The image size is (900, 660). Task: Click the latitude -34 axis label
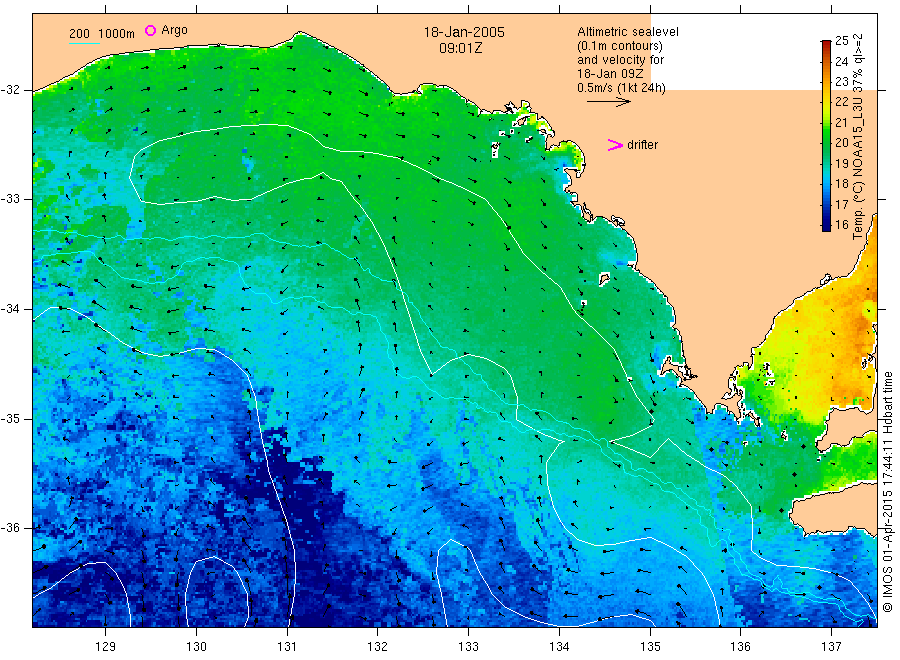pyautogui.click(x=10, y=309)
